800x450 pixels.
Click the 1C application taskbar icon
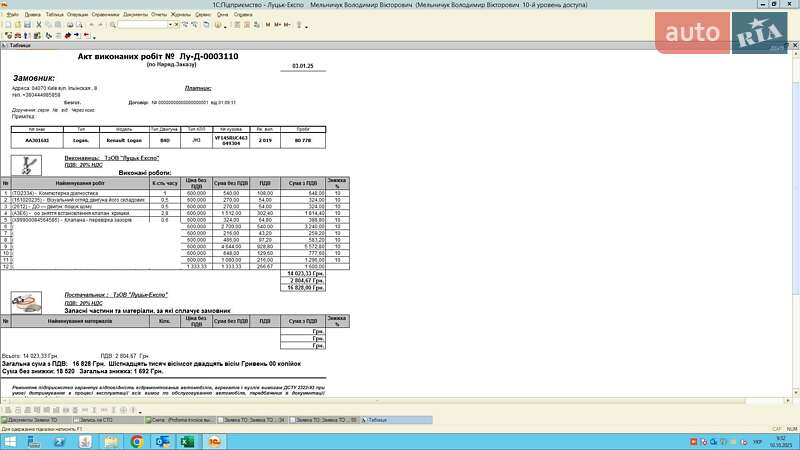[212, 441]
